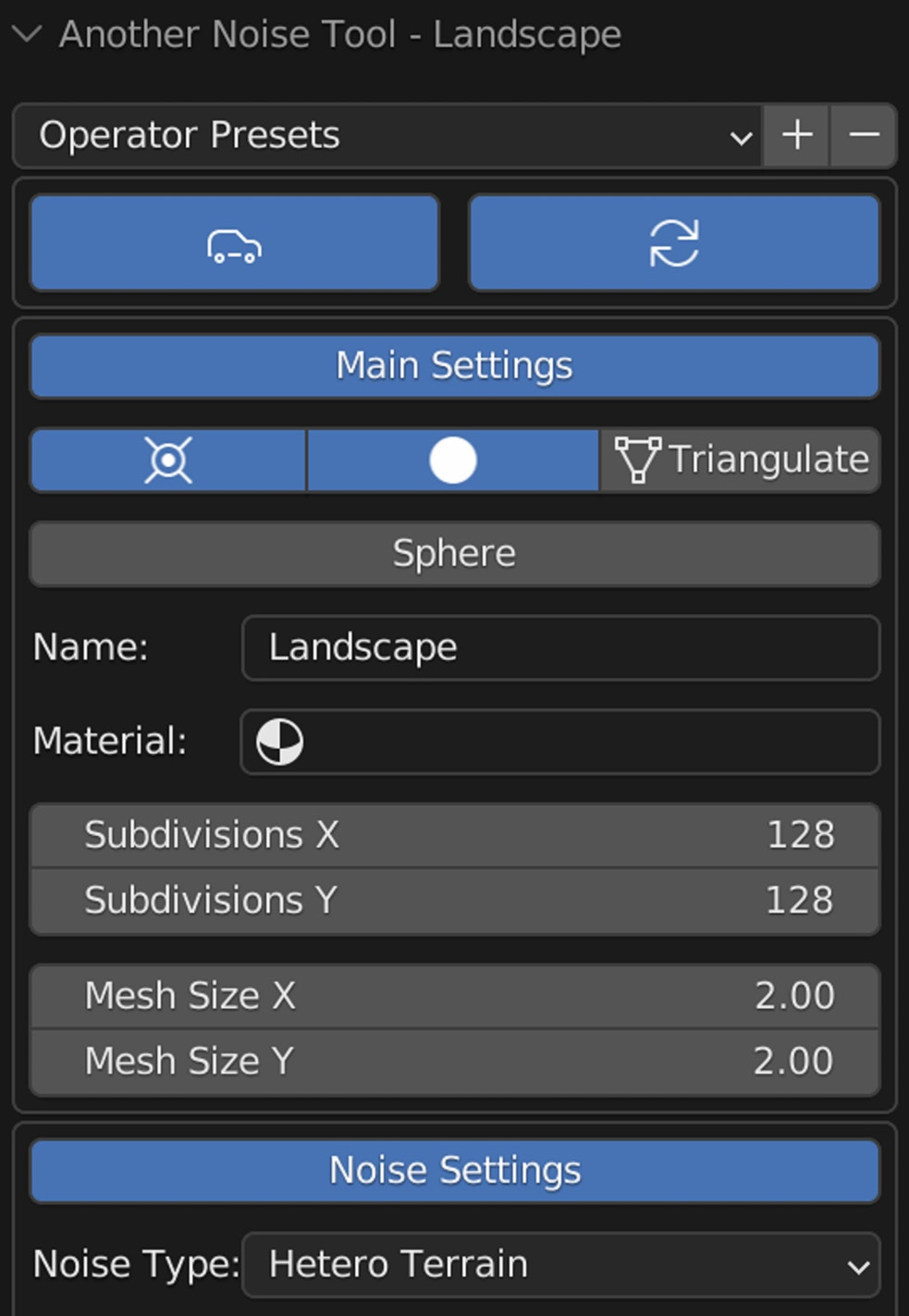Toggle the cursor placement icon button
The height and width of the screenshot is (1316, 909).
coord(168,460)
